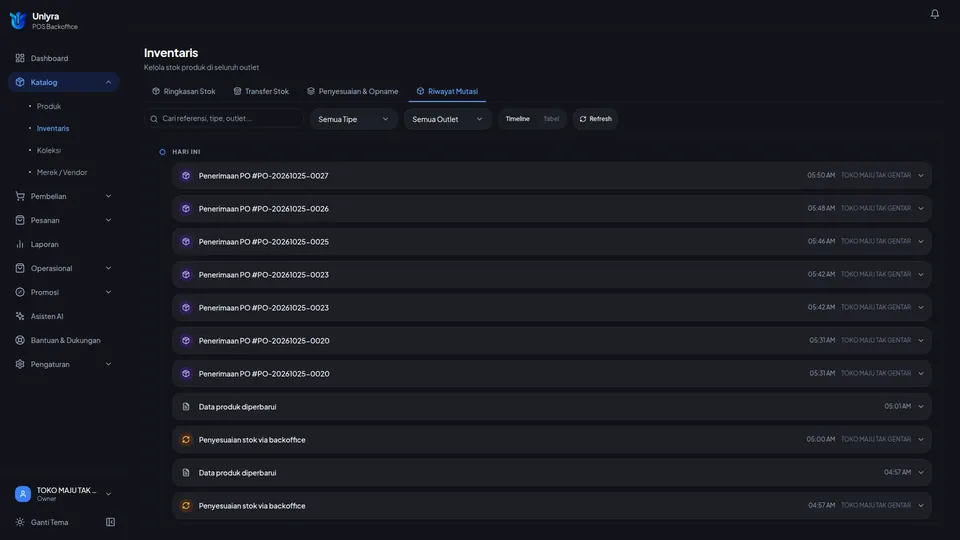Open the Penyesuaian & Opname tab
This screenshot has width=960, height=540.
tap(353, 91)
